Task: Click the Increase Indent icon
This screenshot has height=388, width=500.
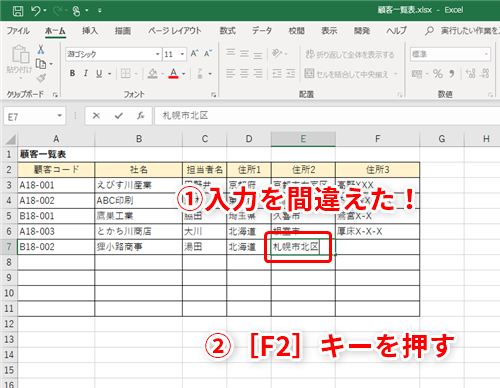Action: 290,73
